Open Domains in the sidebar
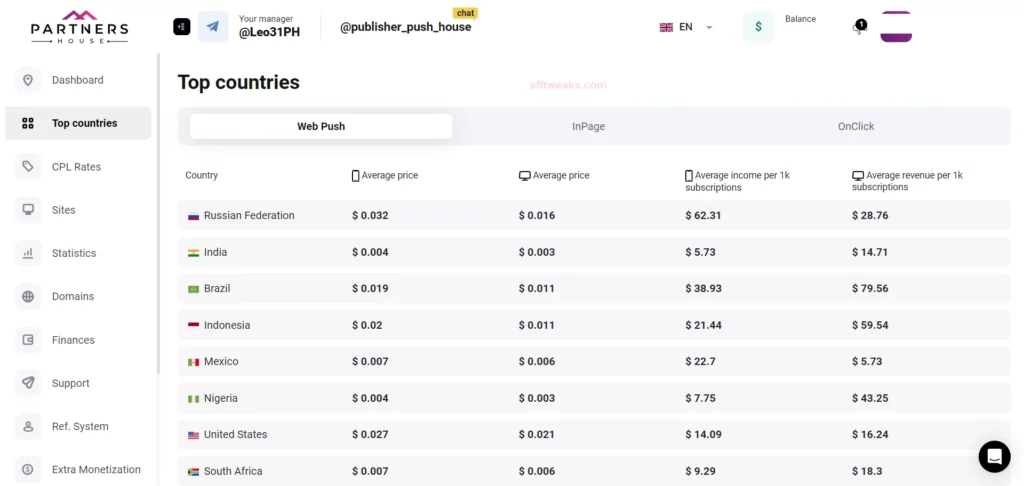1024x486 pixels. pyautogui.click(x=73, y=297)
